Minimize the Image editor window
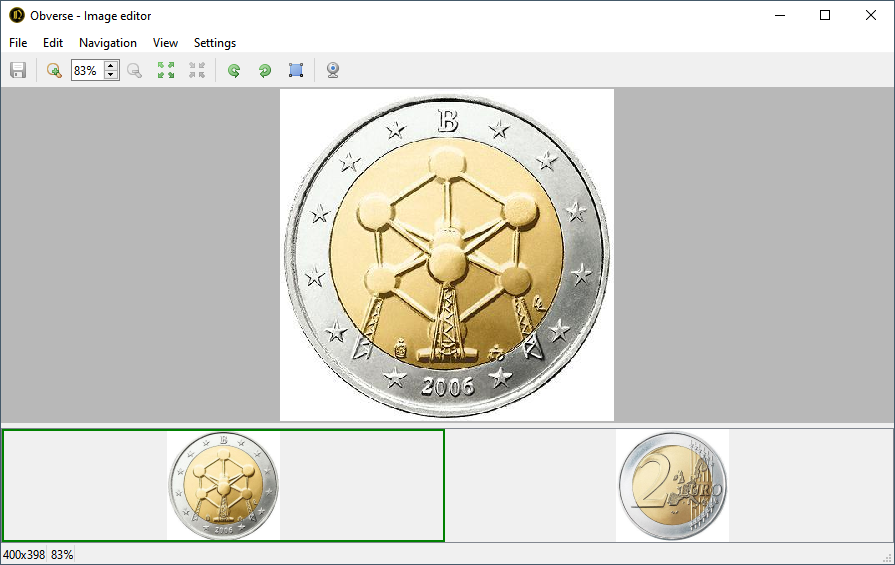Viewport: 895px width, 565px height. pyautogui.click(x=780, y=15)
